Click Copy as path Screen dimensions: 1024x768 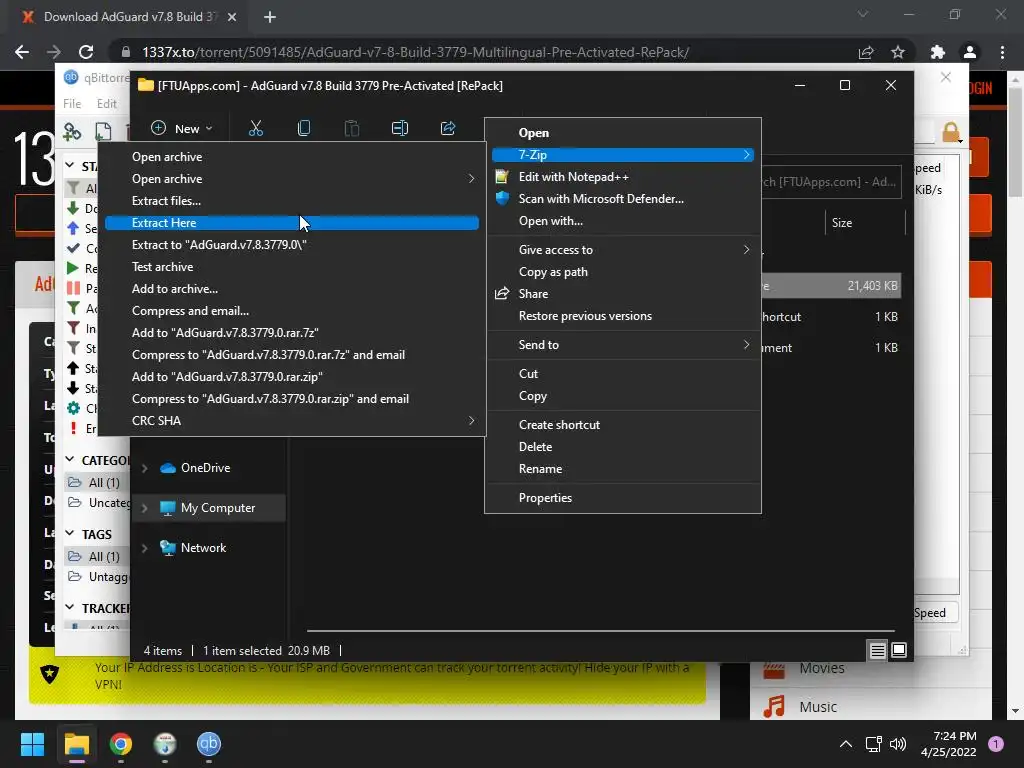(553, 272)
